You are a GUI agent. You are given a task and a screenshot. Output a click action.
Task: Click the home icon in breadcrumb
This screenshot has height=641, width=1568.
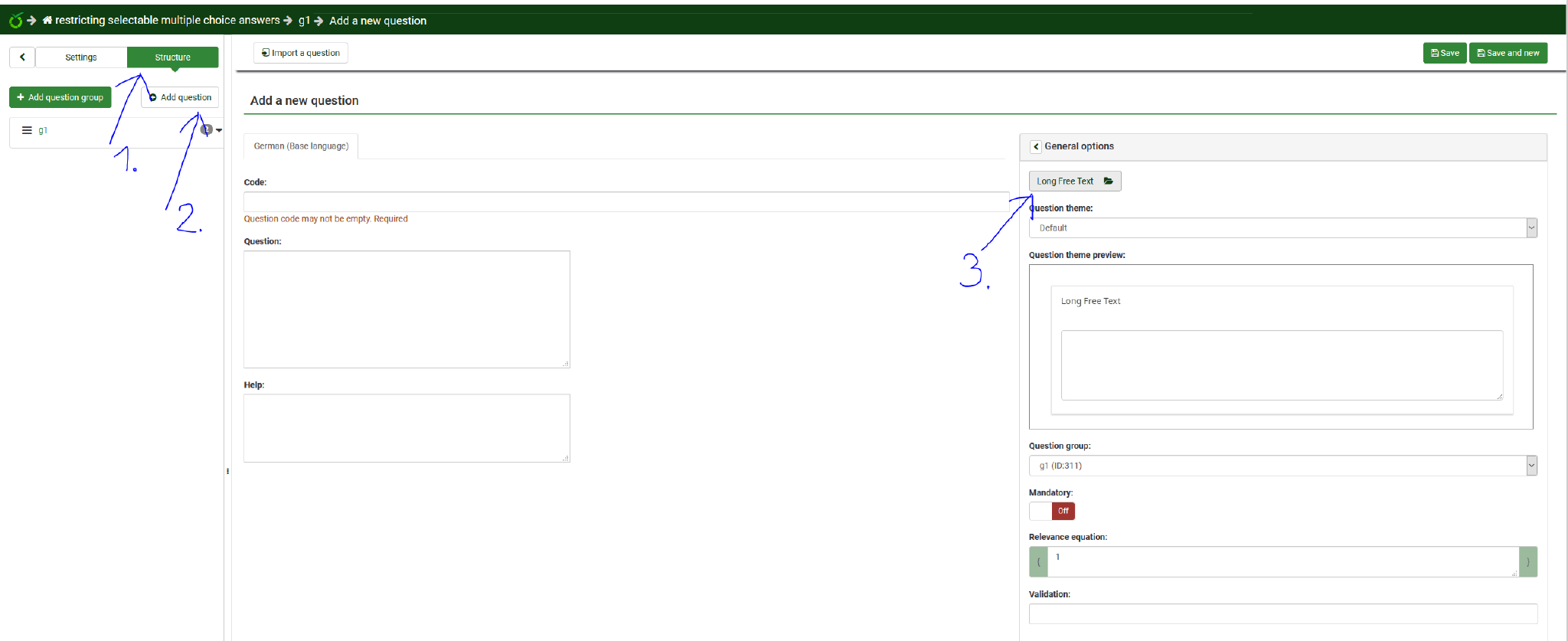(x=47, y=21)
